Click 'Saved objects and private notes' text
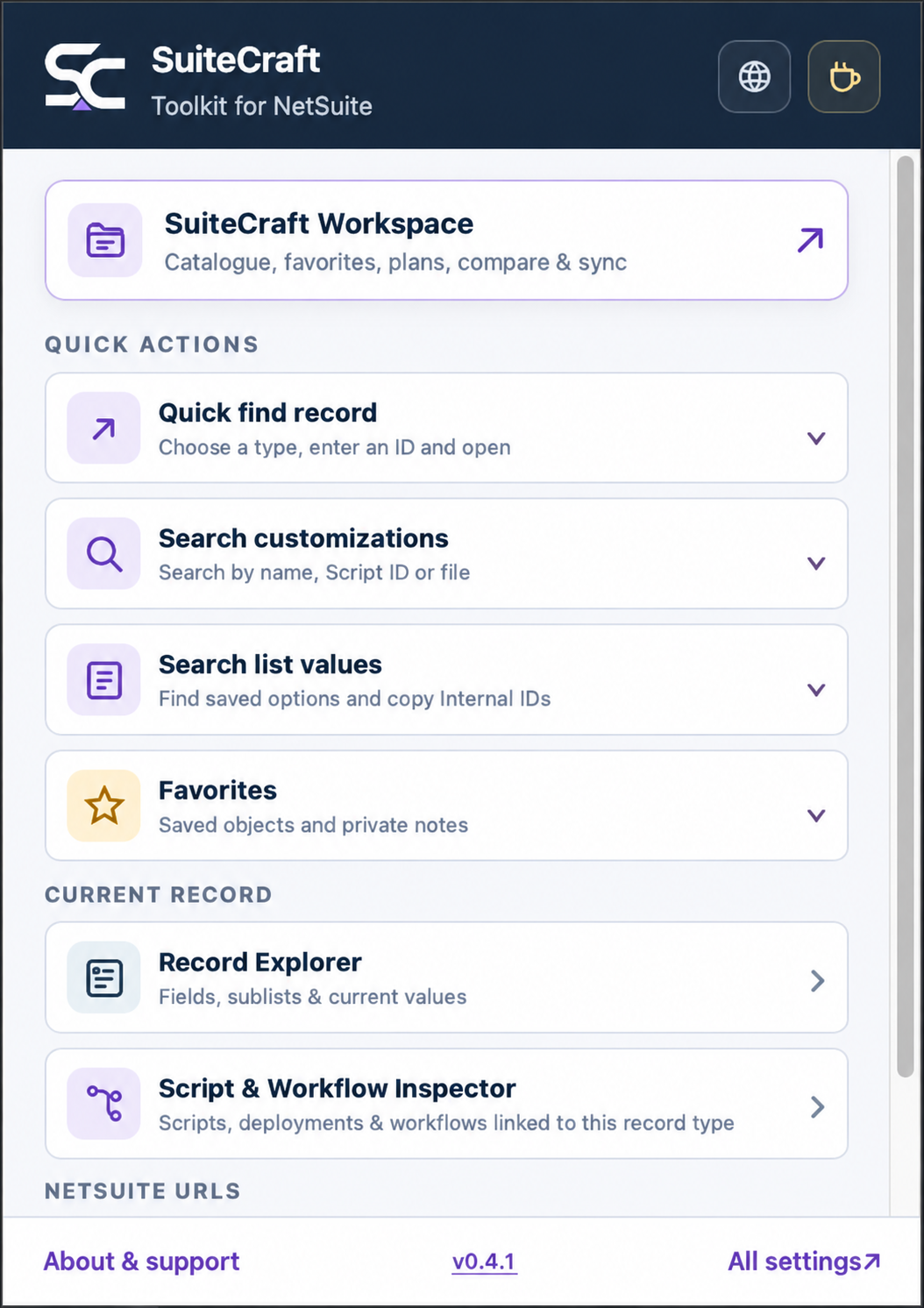This screenshot has width=924, height=1308. pyautogui.click(x=313, y=825)
